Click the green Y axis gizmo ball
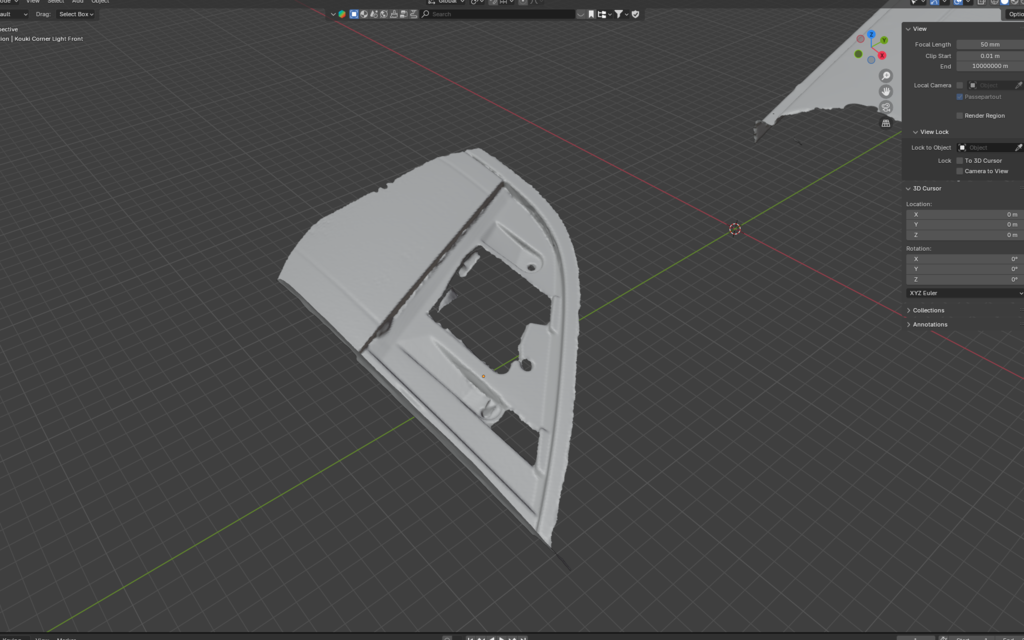 point(884,40)
